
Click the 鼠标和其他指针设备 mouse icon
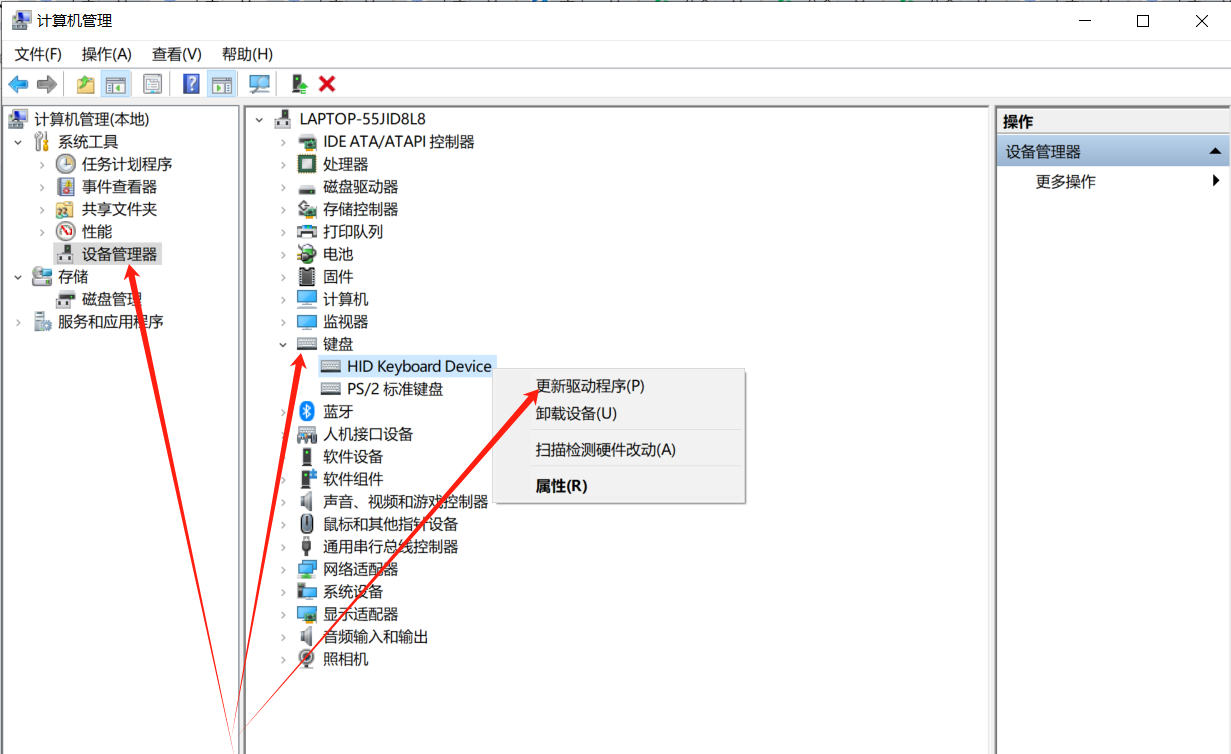point(307,524)
